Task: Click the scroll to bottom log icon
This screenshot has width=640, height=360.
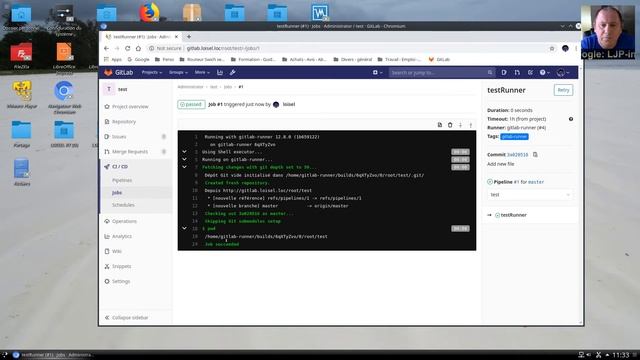Action: pyautogui.click(x=471, y=125)
